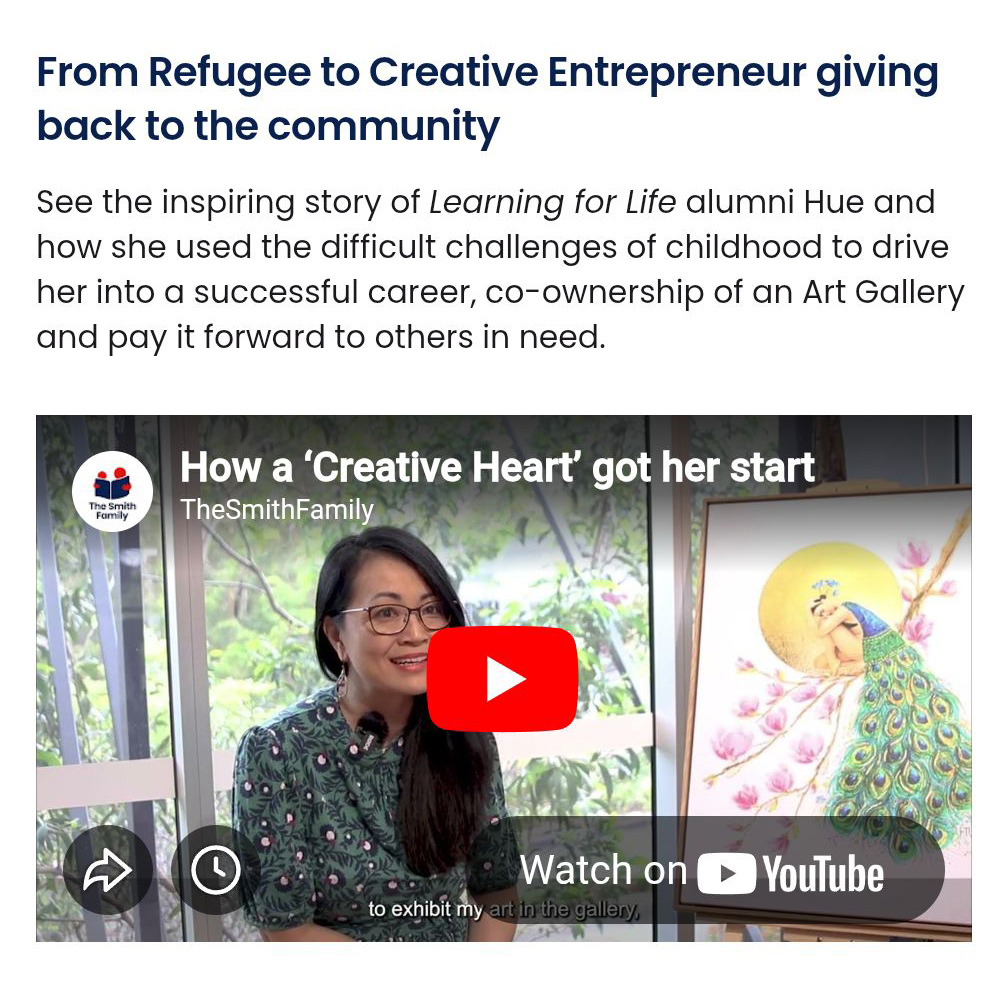Click the TheSmithFamily channel name
Screen dimensions: 1008x1008
(x=276, y=510)
